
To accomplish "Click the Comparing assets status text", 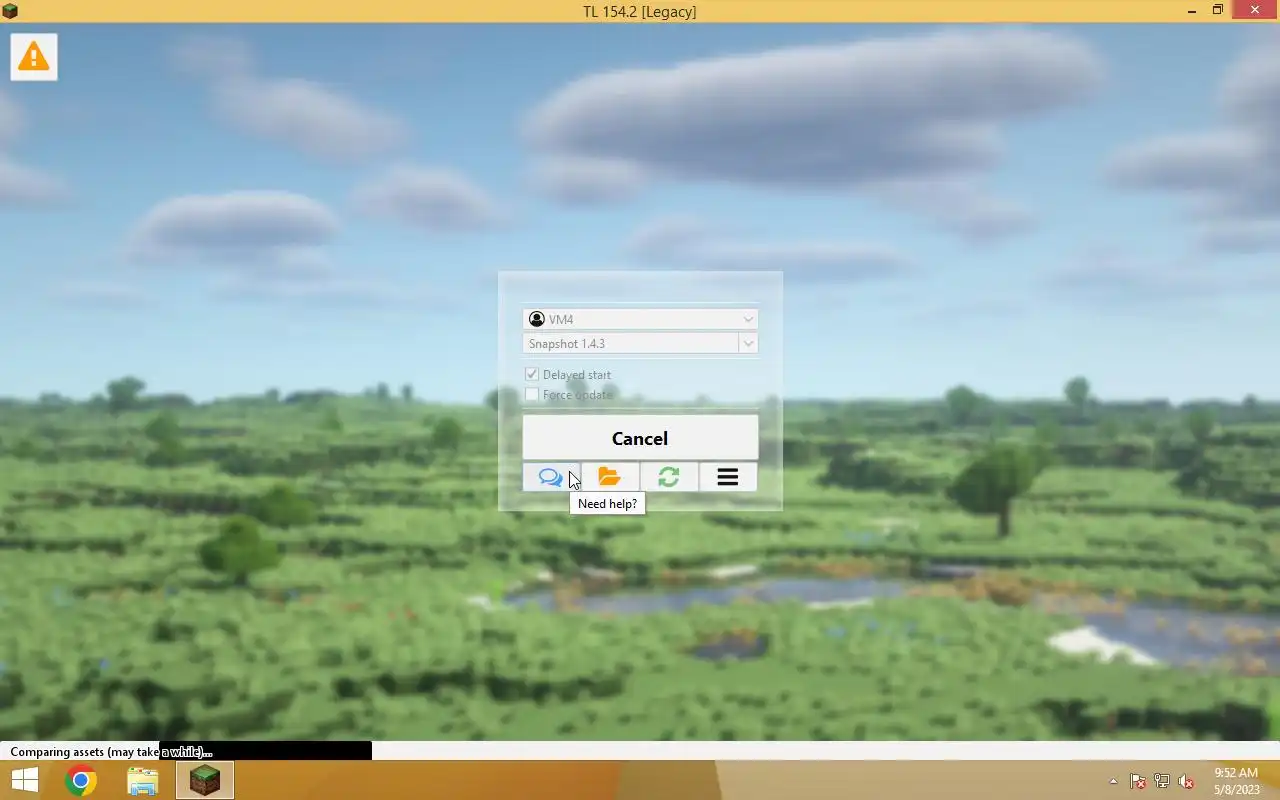I will [111, 751].
